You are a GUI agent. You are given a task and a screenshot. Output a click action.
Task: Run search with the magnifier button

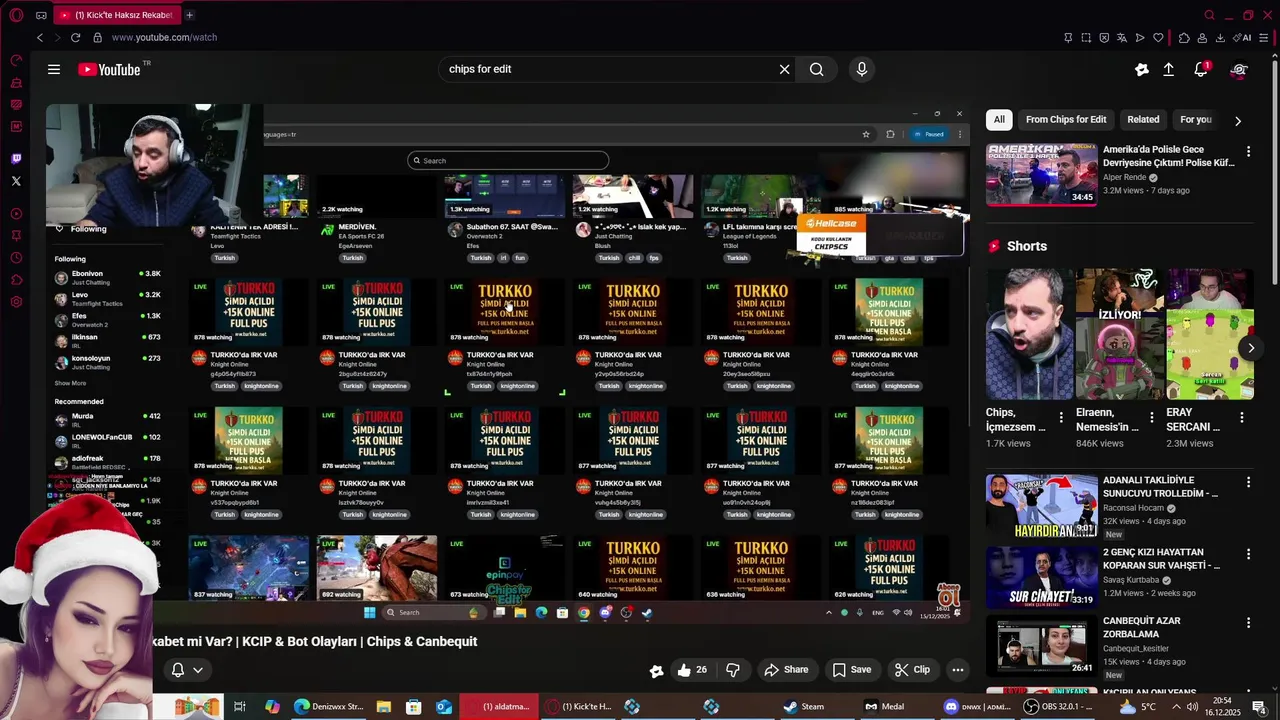tap(817, 69)
